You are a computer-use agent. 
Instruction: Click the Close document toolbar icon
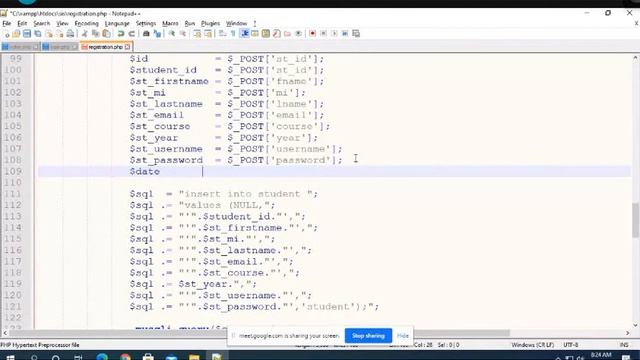pyautogui.click(x=49, y=33)
